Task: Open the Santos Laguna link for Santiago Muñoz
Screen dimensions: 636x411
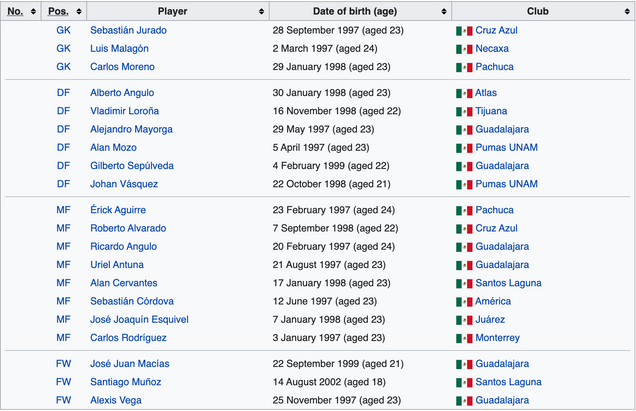Action: tap(509, 382)
